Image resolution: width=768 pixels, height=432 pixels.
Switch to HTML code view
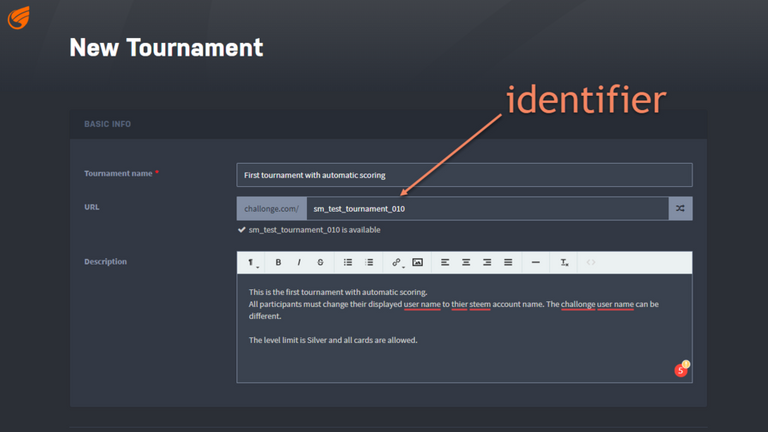[x=591, y=262]
